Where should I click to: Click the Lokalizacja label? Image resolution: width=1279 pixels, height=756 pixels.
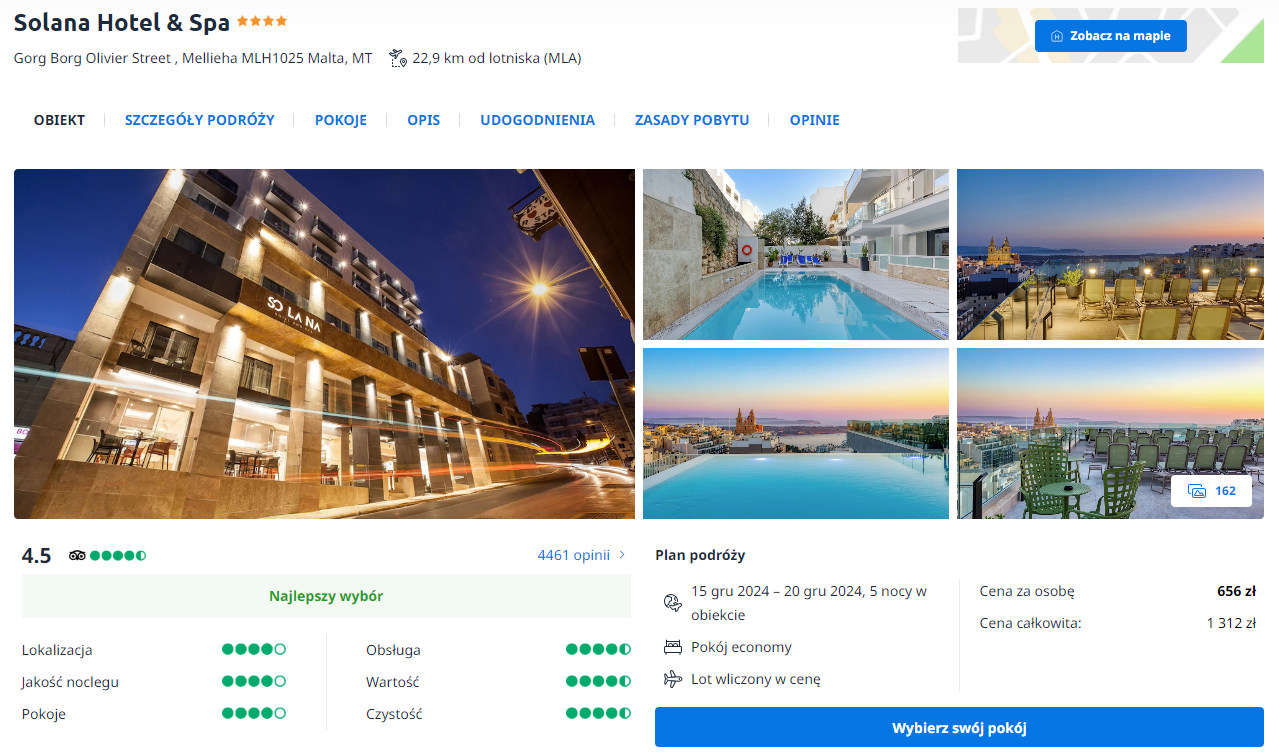point(57,650)
